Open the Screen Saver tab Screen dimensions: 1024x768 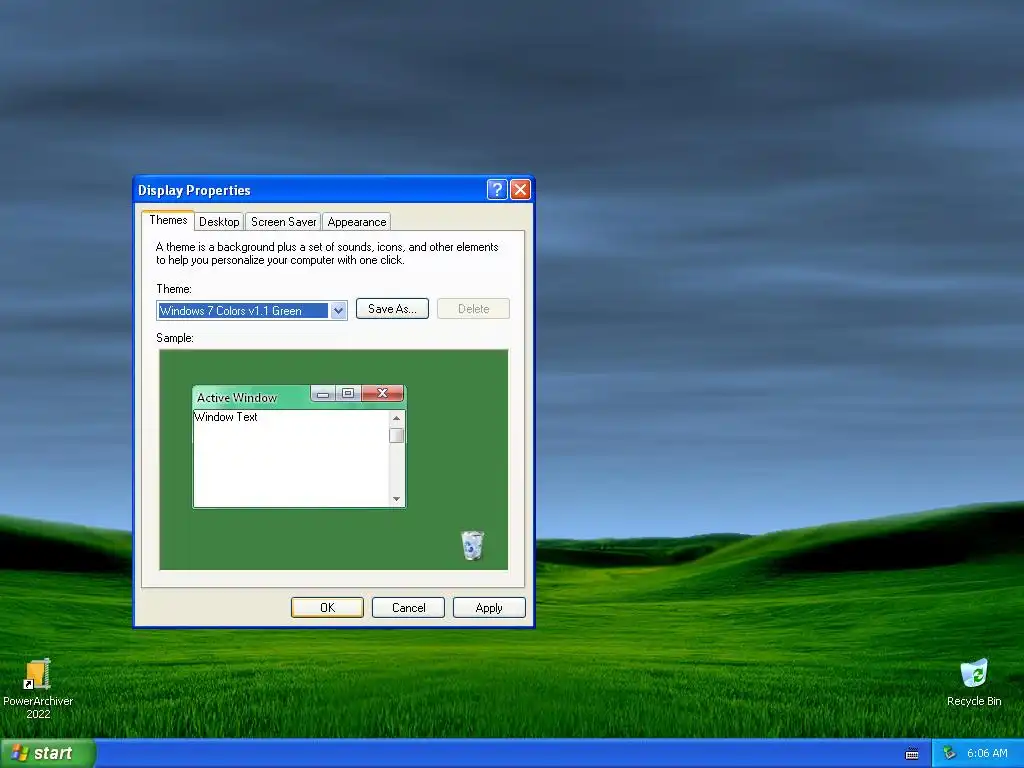click(x=283, y=222)
